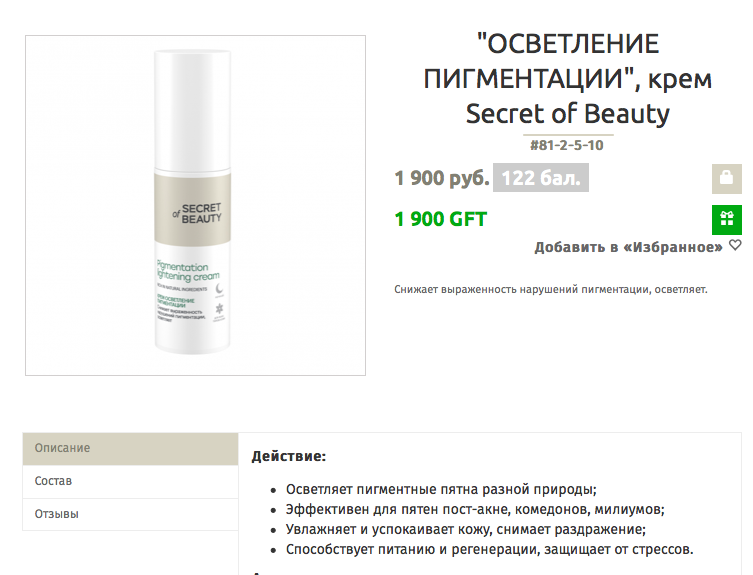Screen dimensions: 753x575
Task: Open the Описание tab
Action: [131, 448]
